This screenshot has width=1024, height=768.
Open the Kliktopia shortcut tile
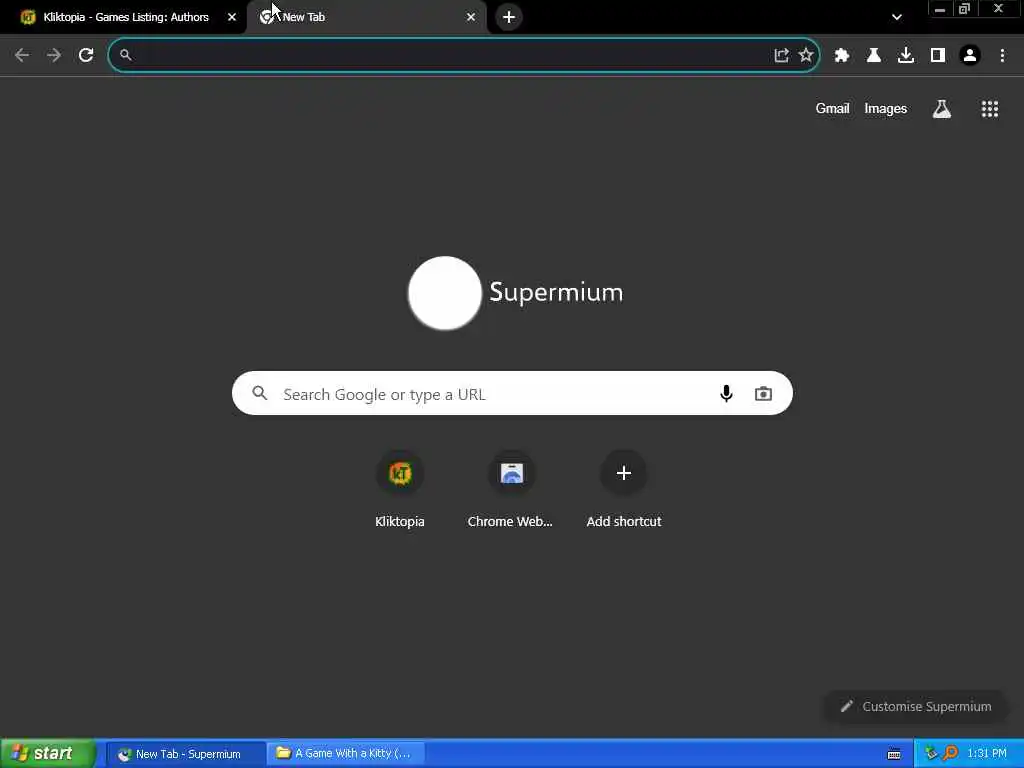[400, 490]
